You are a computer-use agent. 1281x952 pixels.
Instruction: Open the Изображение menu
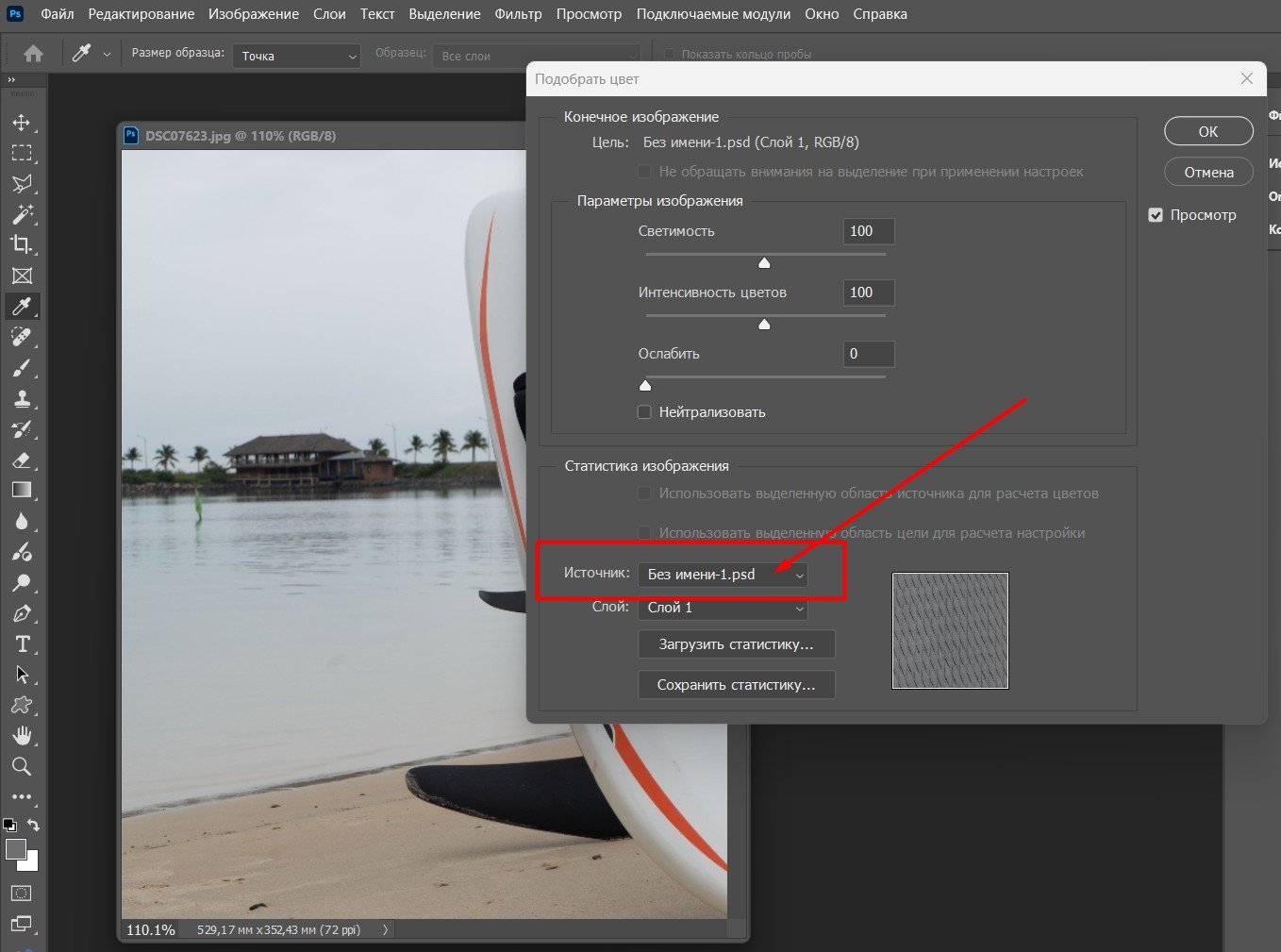point(254,14)
